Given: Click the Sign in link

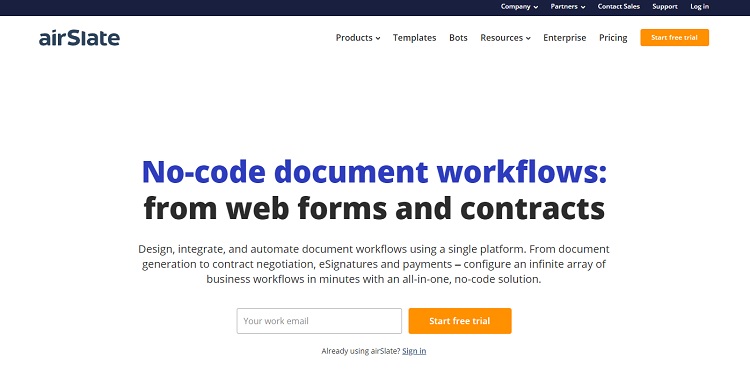Looking at the screenshot, I should 414,351.
